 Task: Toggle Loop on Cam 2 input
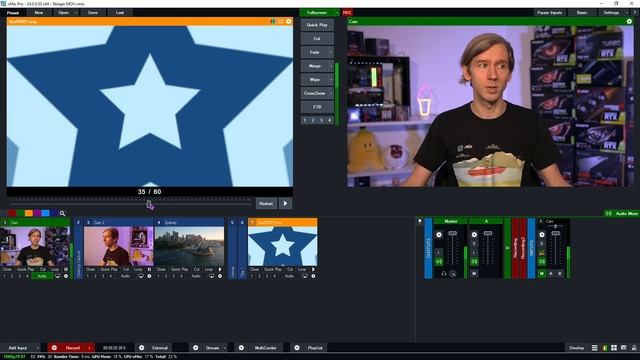pos(138,269)
